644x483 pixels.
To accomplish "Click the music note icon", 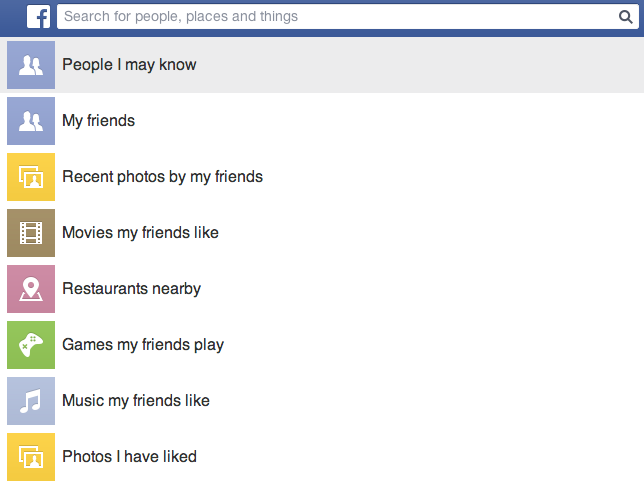I will (x=31, y=401).
